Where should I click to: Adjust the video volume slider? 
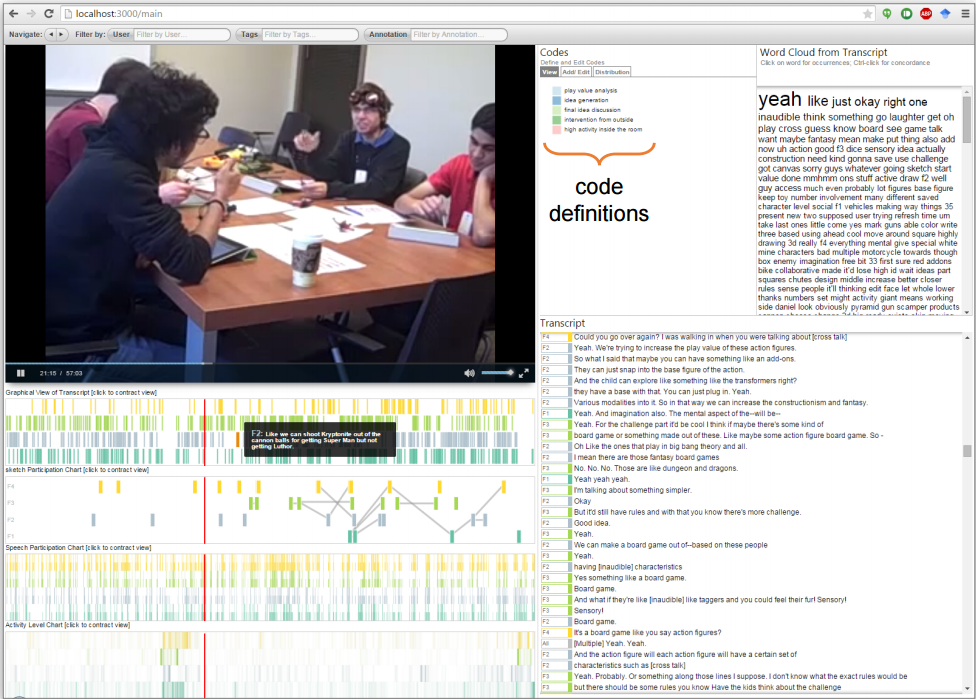click(x=496, y=373)
